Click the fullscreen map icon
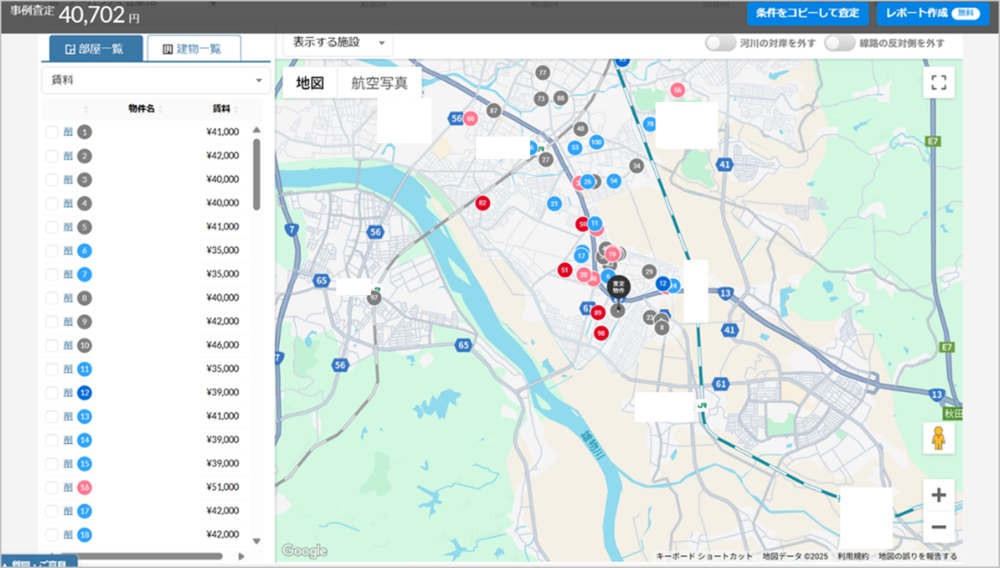 click(938, 83)
